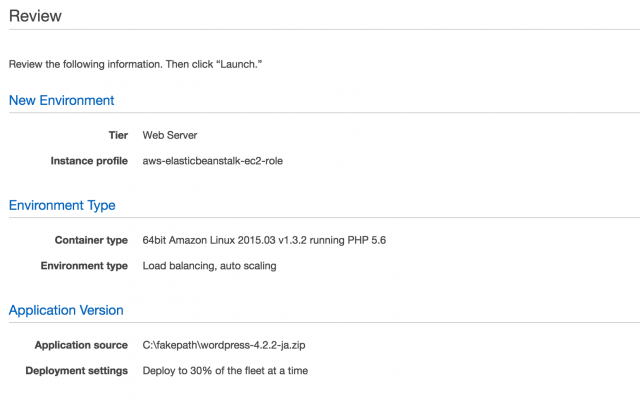Click the review instructions sentence
Viewport: 640px width, 399px height.
tap(136, 64)
